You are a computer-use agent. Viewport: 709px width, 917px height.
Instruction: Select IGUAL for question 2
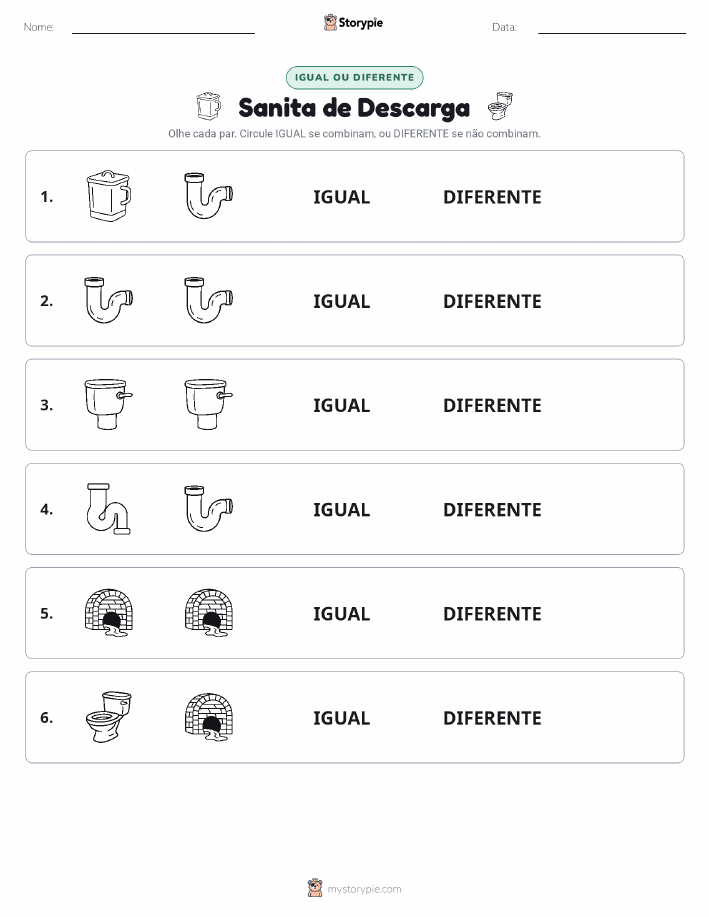click(342, 301)
